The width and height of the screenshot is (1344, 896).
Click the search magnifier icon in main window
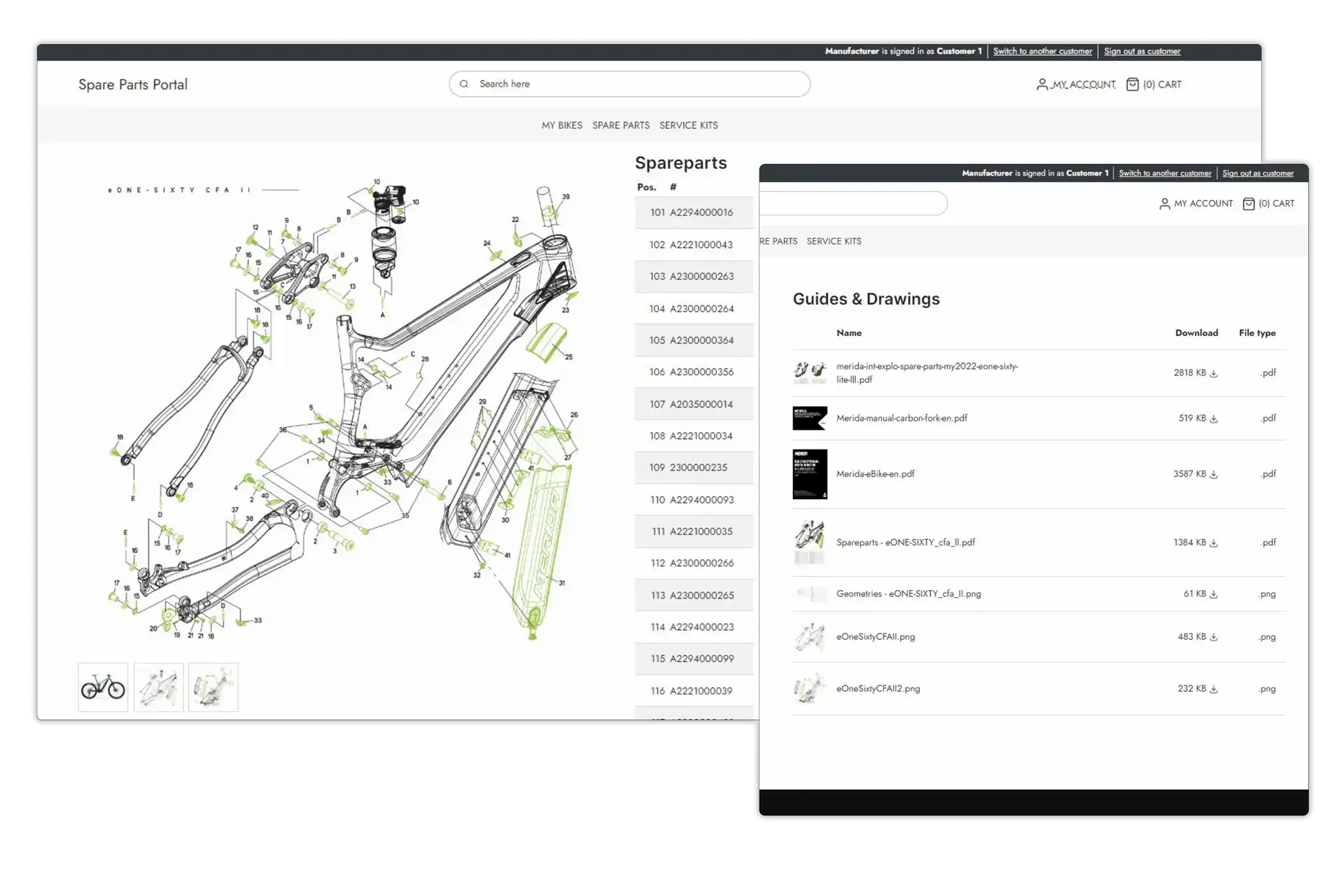(463, 84)
